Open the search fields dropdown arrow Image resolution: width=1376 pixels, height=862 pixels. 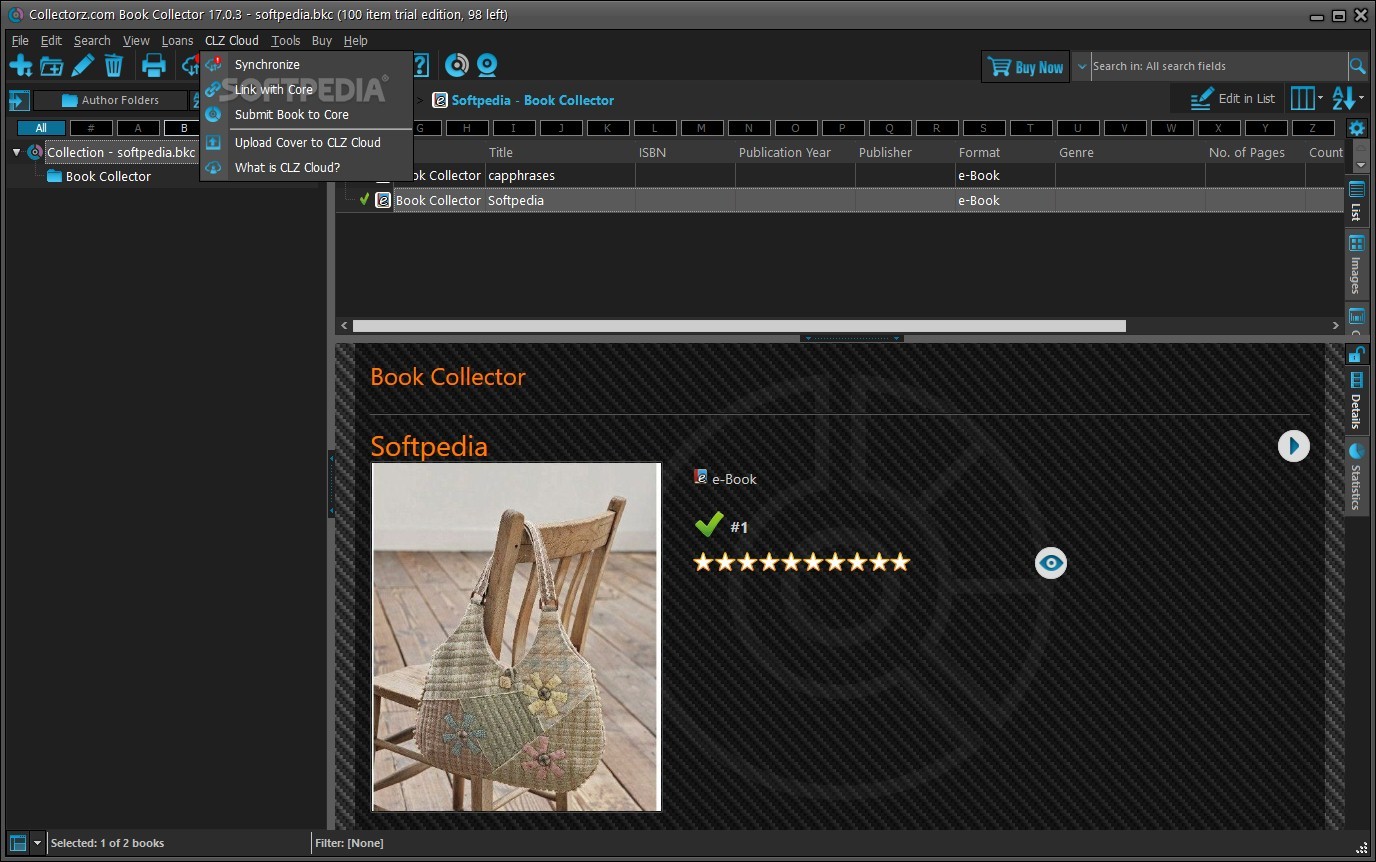coord(1082,66)
